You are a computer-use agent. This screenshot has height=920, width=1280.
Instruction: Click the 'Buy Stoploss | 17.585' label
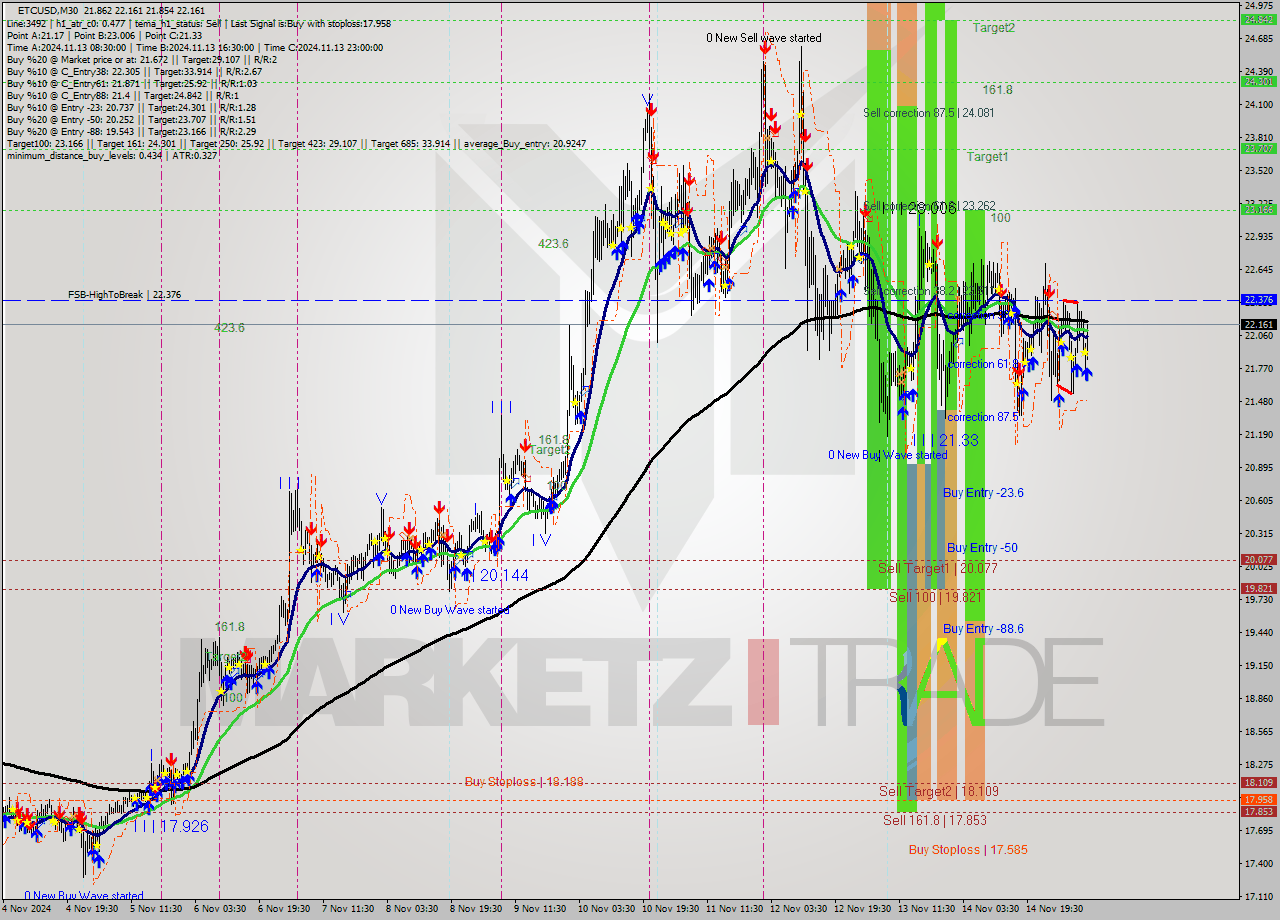(968, 850)
